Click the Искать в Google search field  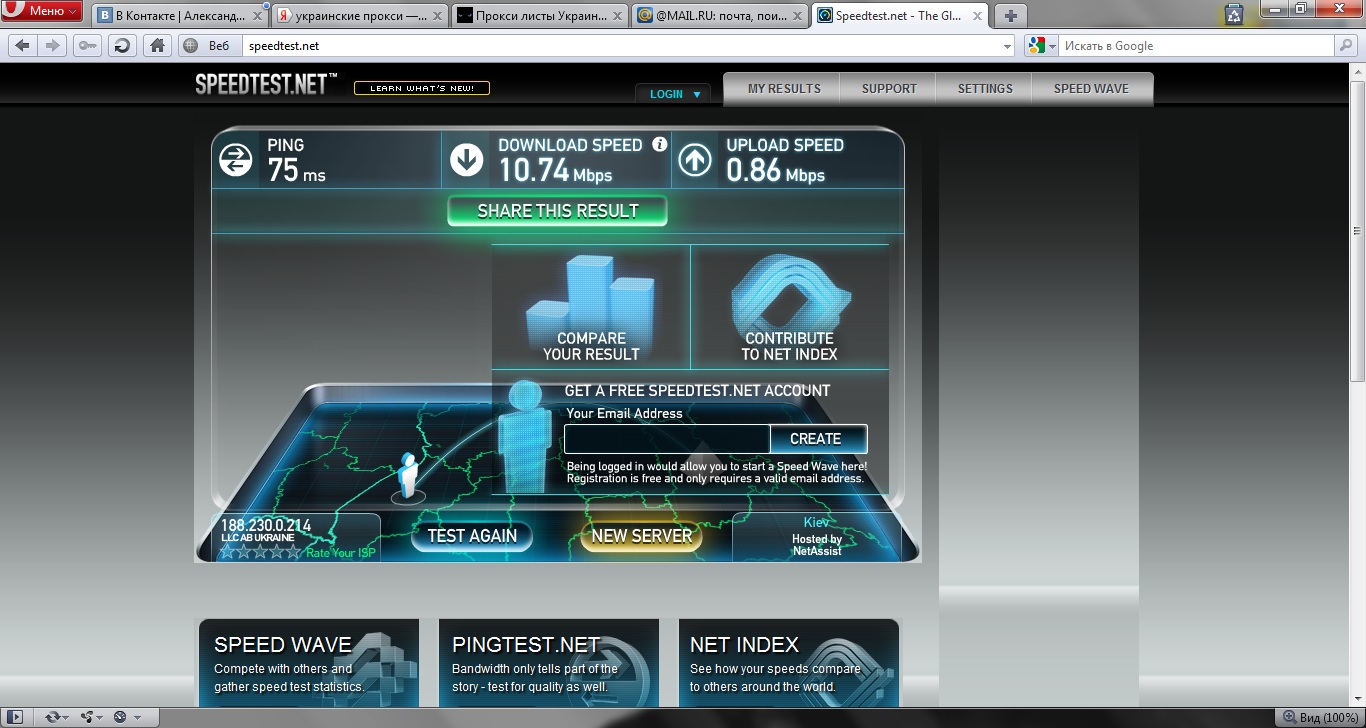click(x=1198, y=46)
